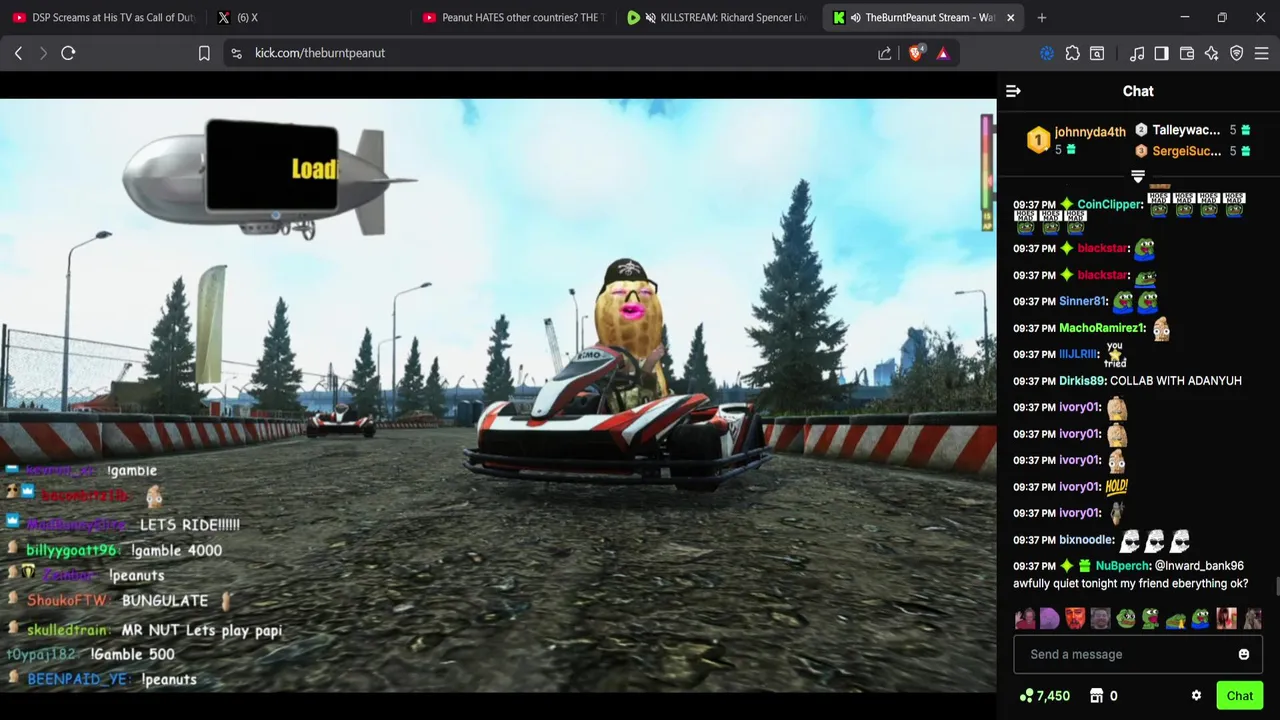Click the chat panel scrollbar
The width and height of the screenshot is (1280, 720).
[x=1277, y=584]
